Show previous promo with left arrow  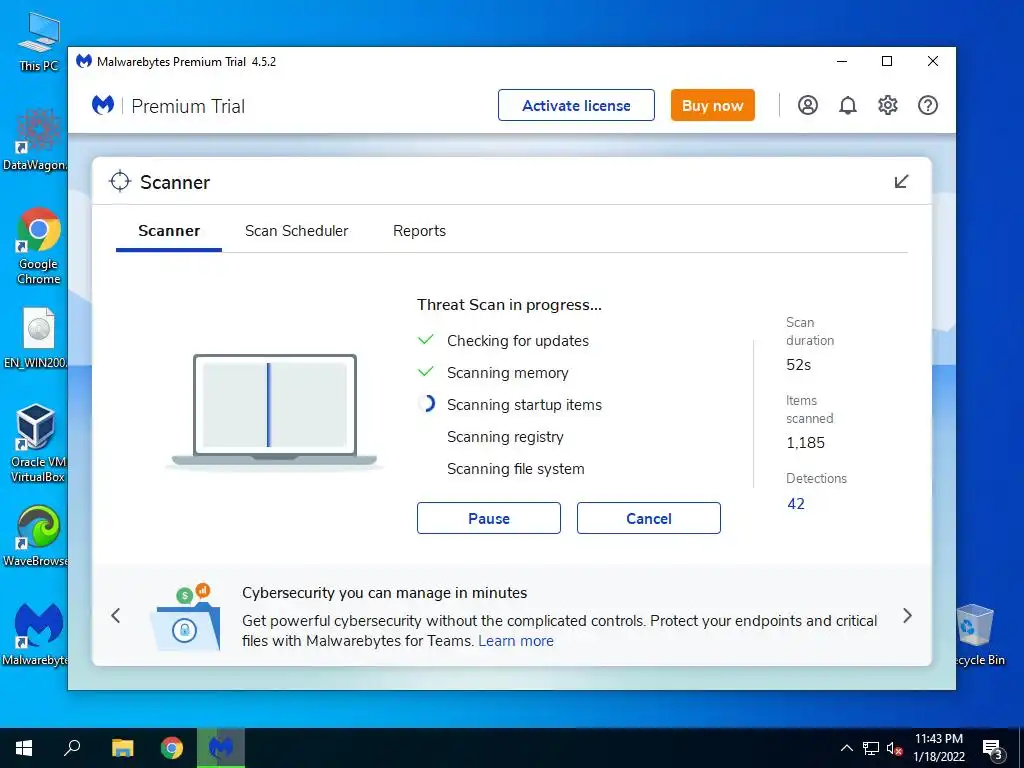click(116, 615)
